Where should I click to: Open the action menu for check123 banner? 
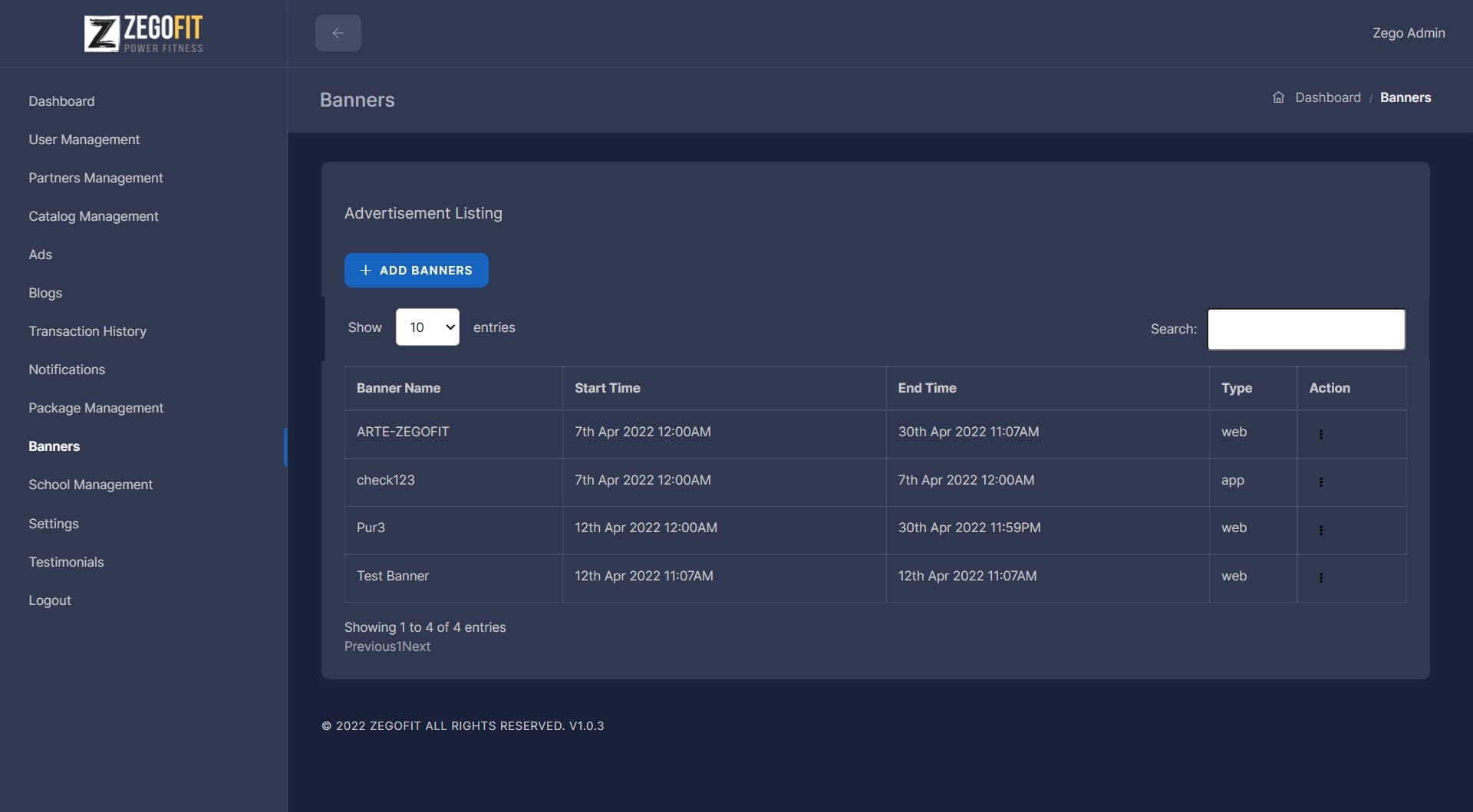click(1321, 482)
